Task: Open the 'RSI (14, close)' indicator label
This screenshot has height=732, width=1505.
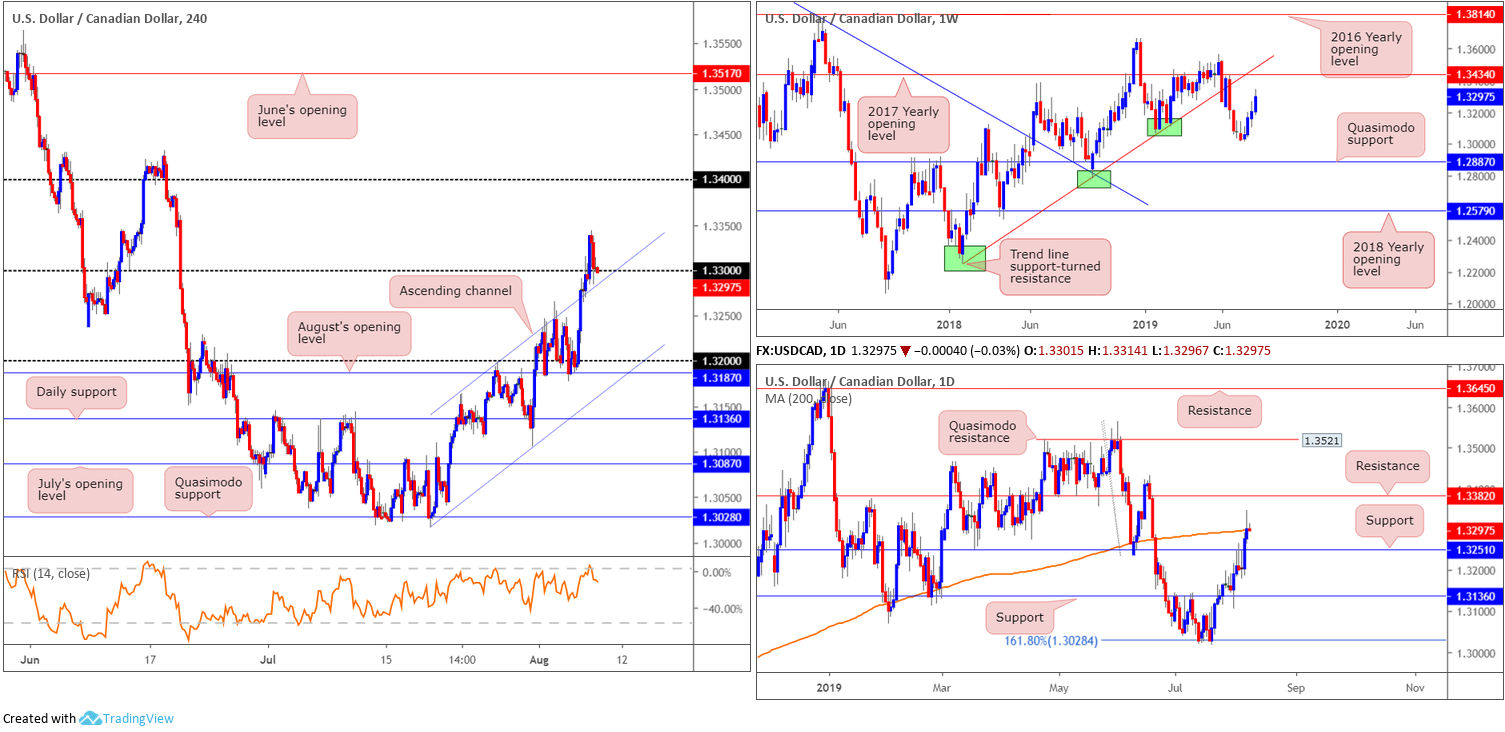Action: coord(50,574)
